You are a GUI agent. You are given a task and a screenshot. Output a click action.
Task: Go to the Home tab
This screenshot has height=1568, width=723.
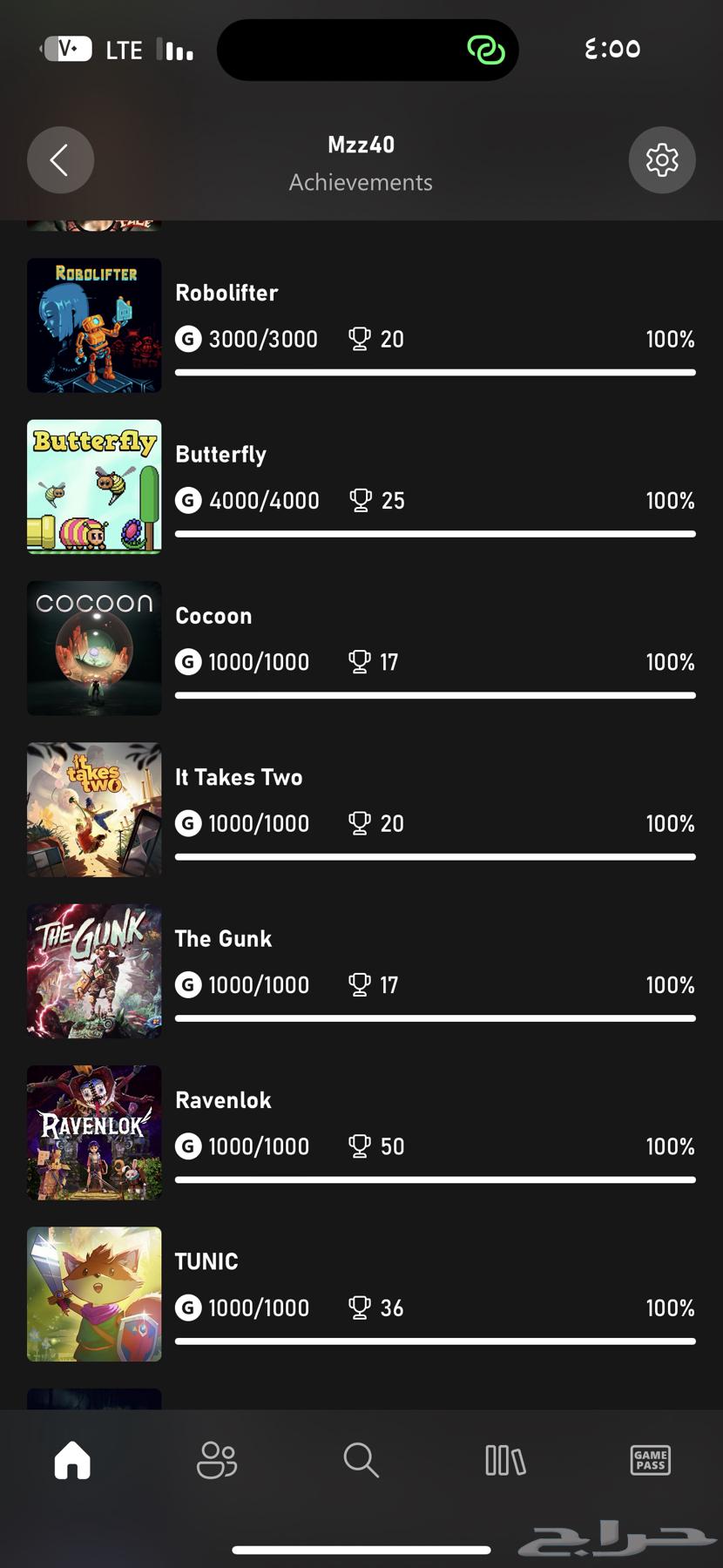[x=72, y=1460]
